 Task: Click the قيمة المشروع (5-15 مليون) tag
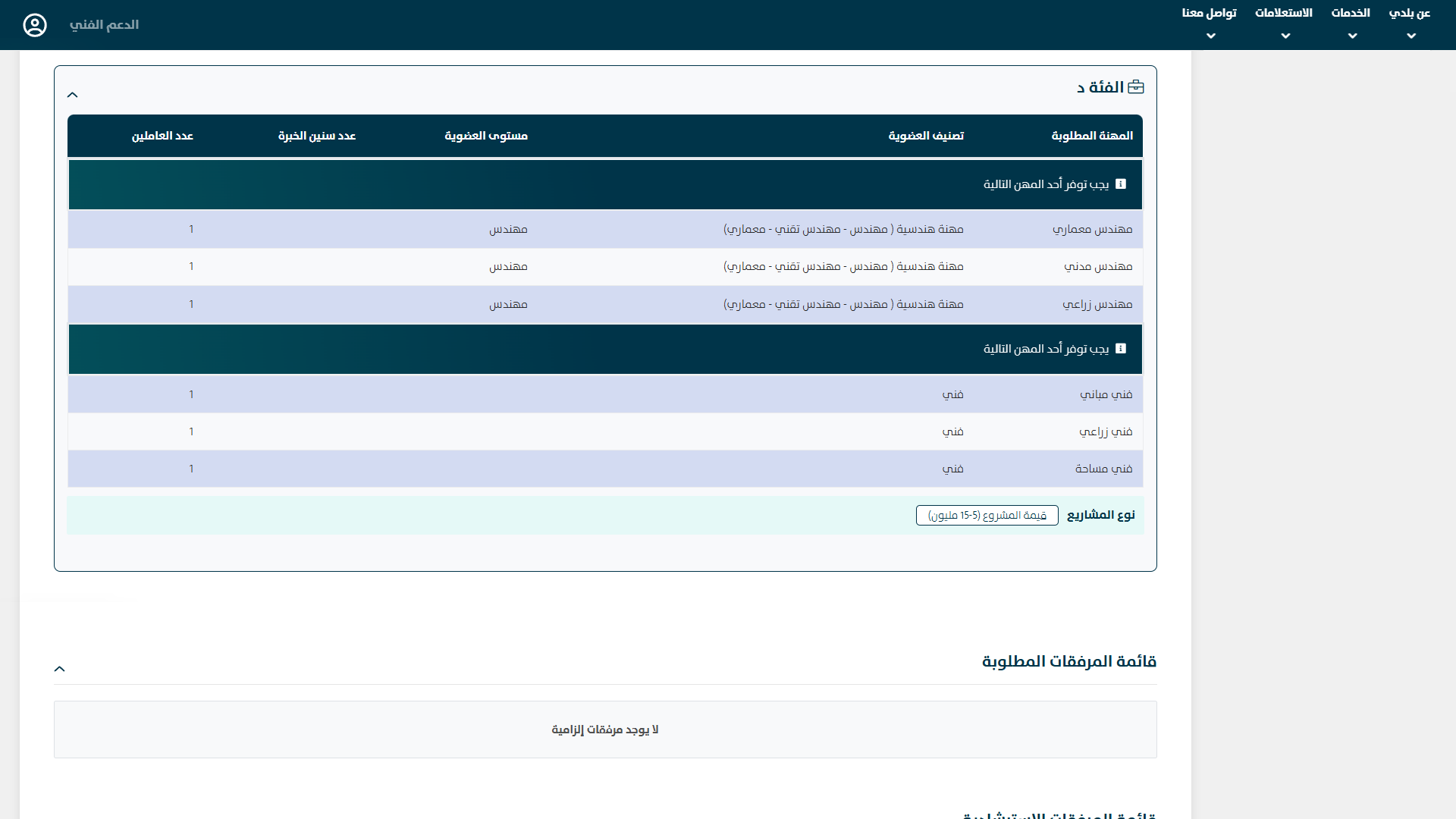click(987, 516)
